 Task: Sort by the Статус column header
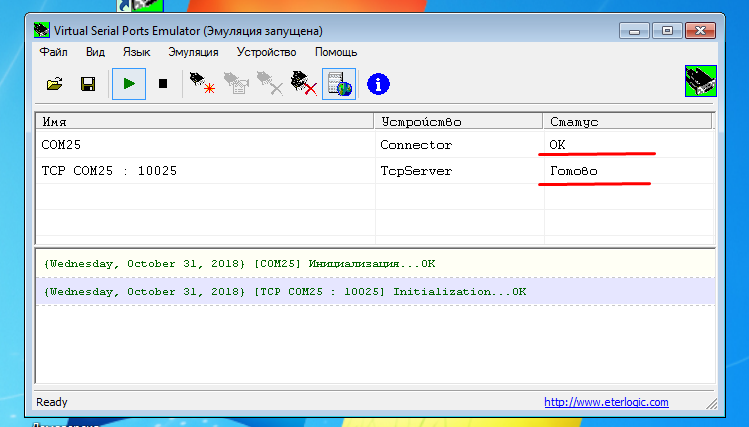[x=628, y=121]
